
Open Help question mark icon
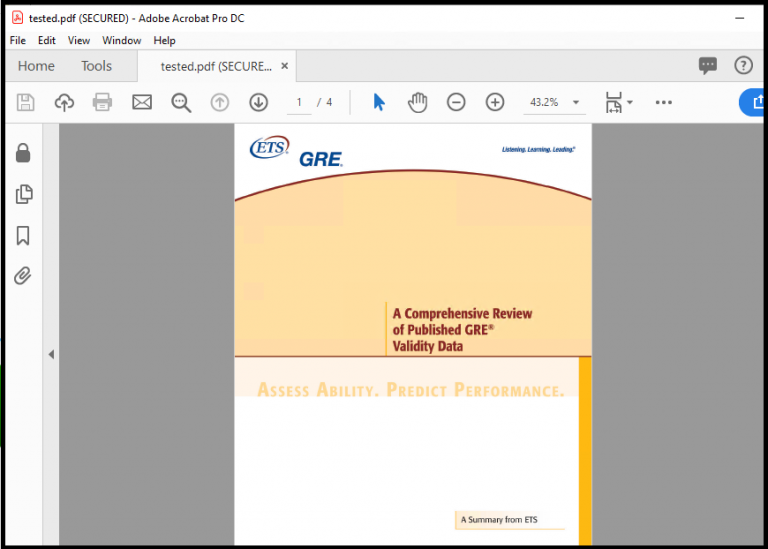(x=744, y=65)
